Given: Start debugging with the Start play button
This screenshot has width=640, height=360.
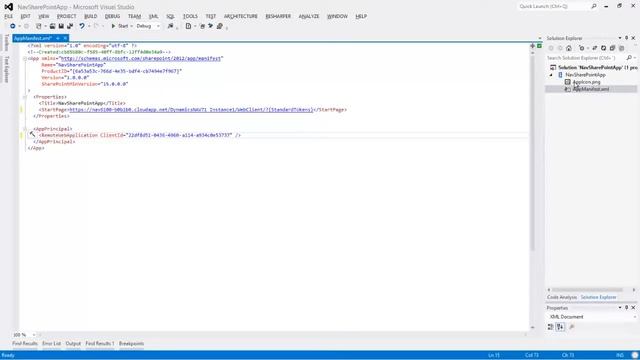Looking at the screenshot, I should click(x=120, y=26).
